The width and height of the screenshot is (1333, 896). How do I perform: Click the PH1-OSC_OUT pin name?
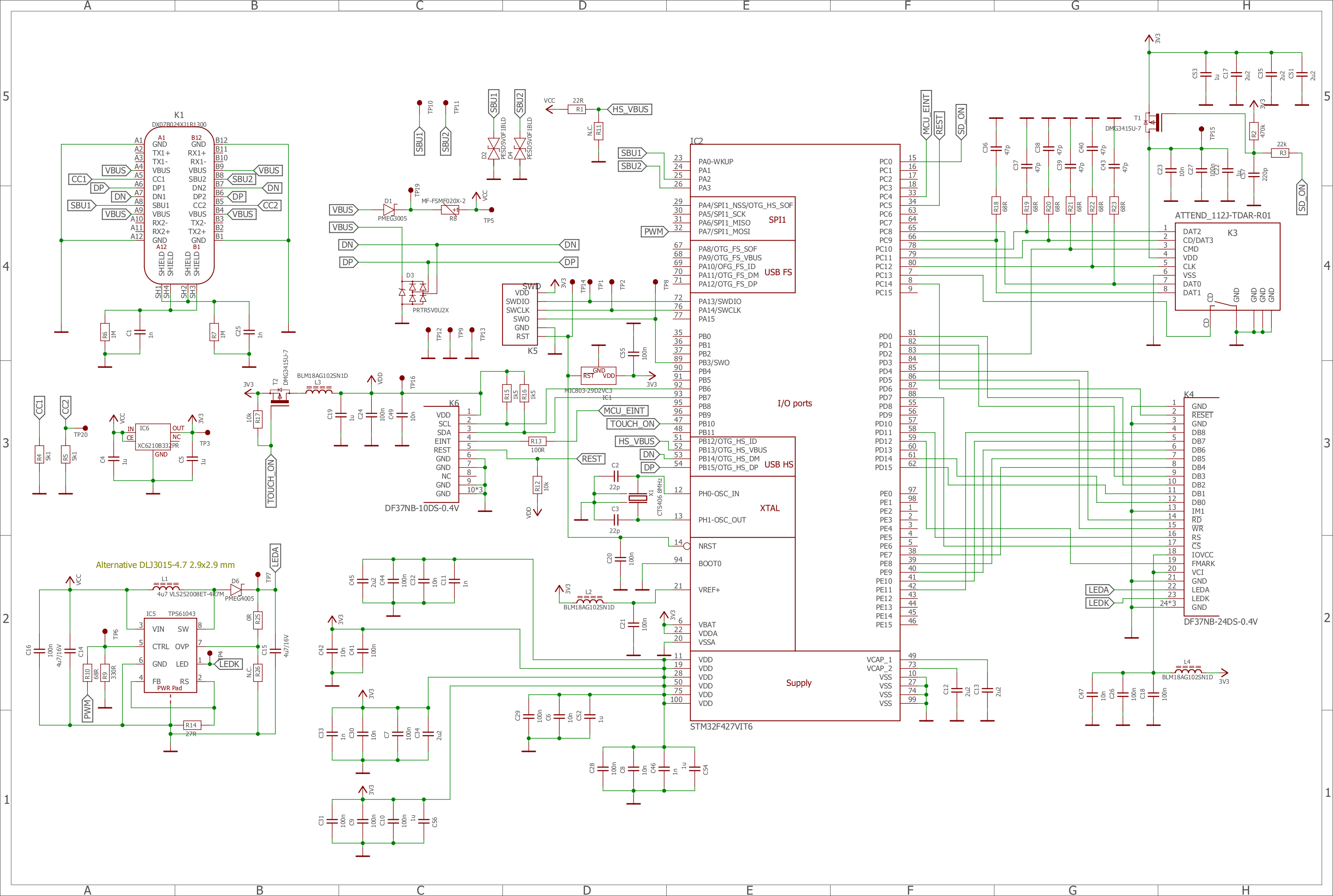(x=722, y=520)
